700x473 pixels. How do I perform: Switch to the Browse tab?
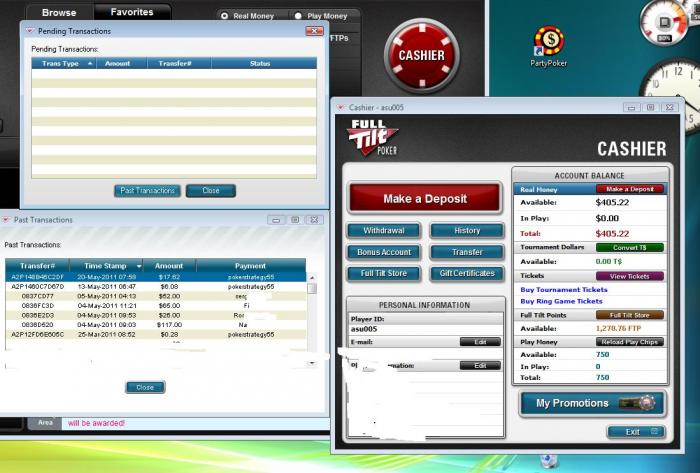[59, 12]
